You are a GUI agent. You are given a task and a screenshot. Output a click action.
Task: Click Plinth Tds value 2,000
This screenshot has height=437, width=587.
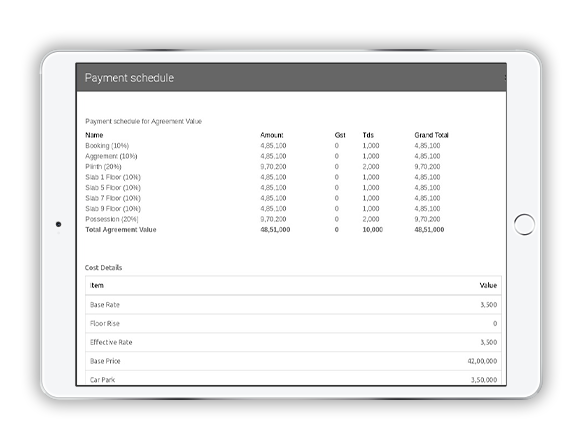coord(371,167)
